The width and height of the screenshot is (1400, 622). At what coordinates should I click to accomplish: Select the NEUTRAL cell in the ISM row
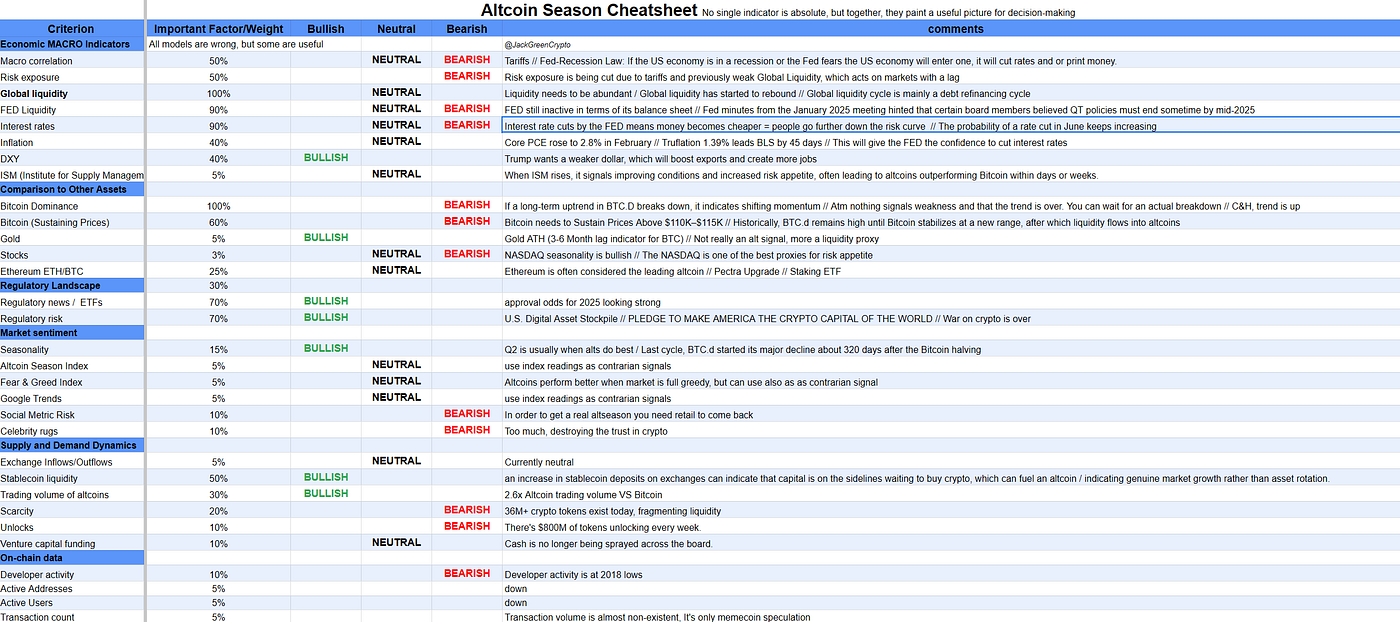[397, 174]
